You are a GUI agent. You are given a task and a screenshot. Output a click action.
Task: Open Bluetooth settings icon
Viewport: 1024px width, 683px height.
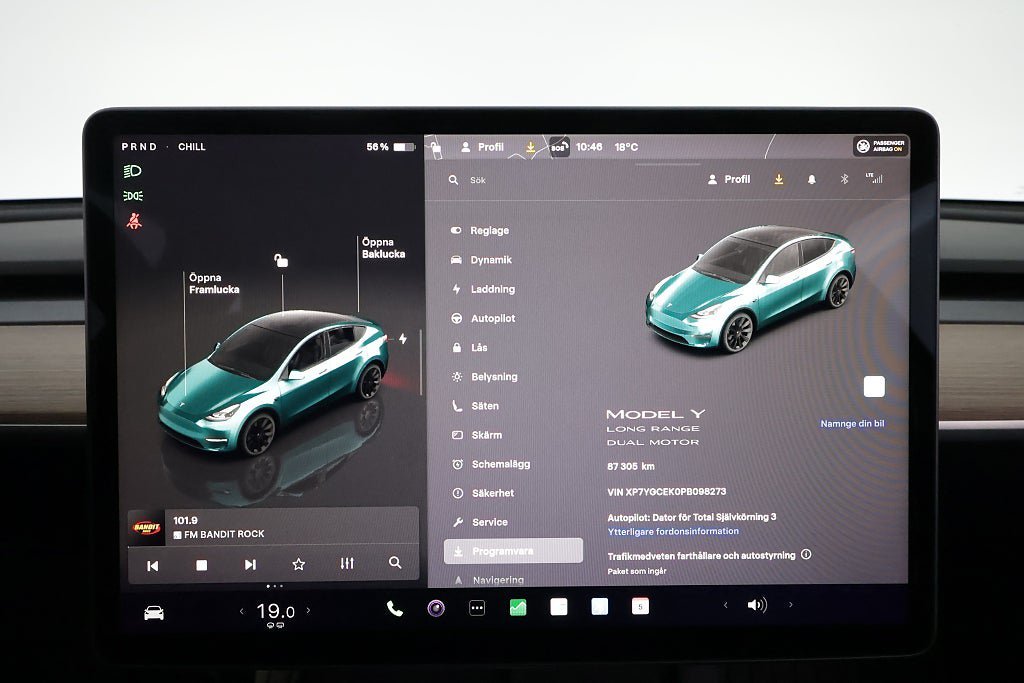pos(844,179)
